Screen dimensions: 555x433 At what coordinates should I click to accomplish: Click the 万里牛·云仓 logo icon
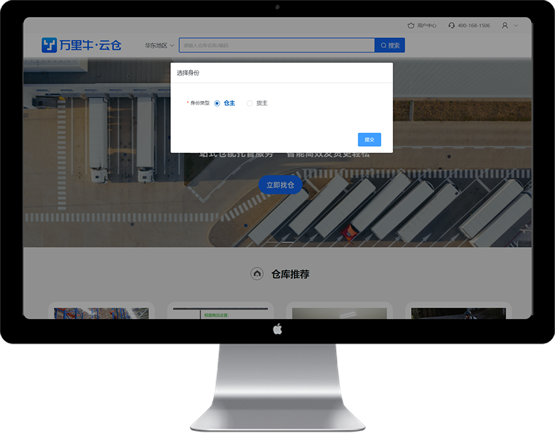click(x=49, y=45)
